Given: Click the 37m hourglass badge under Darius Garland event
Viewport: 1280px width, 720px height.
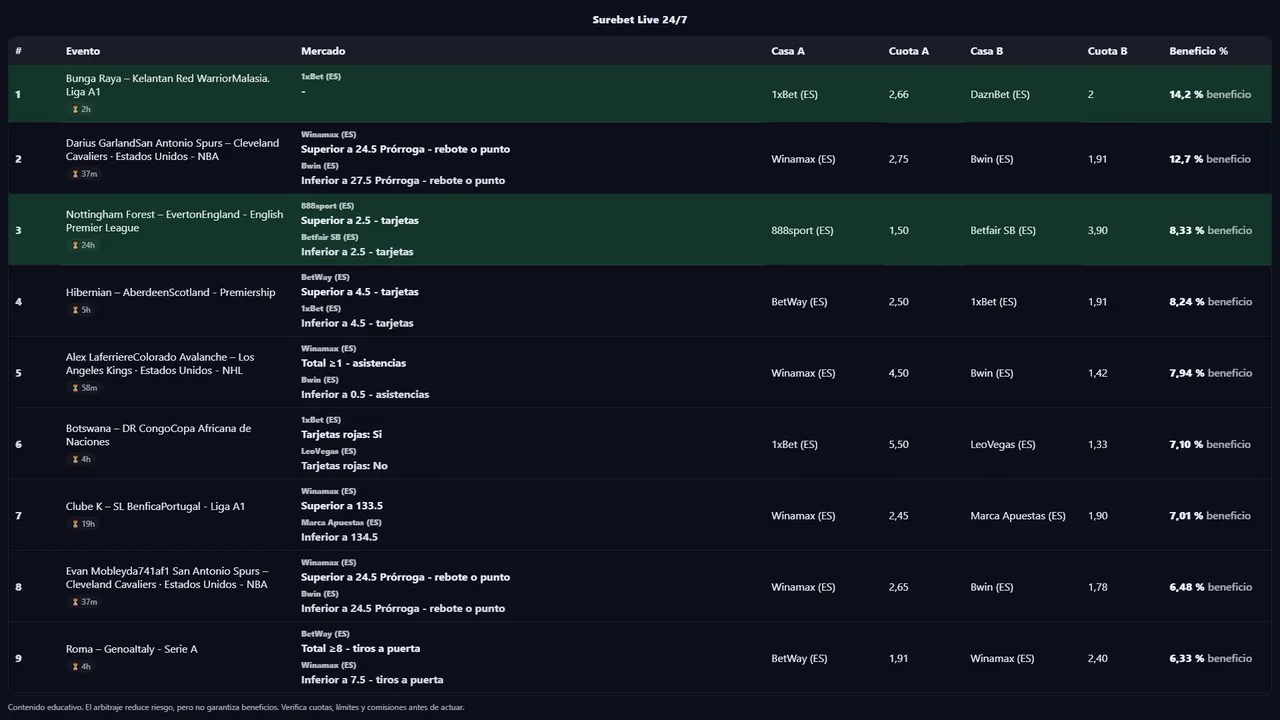Looking at the screenshot, I should click(84, 174).
